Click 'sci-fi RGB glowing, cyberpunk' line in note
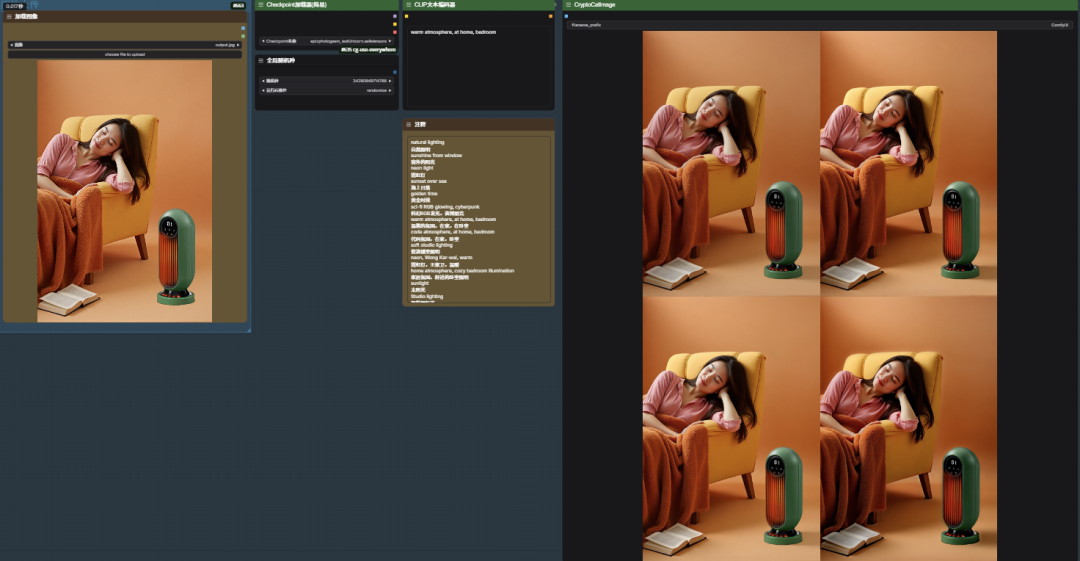 pyautogui.click(x=445, y=207)
